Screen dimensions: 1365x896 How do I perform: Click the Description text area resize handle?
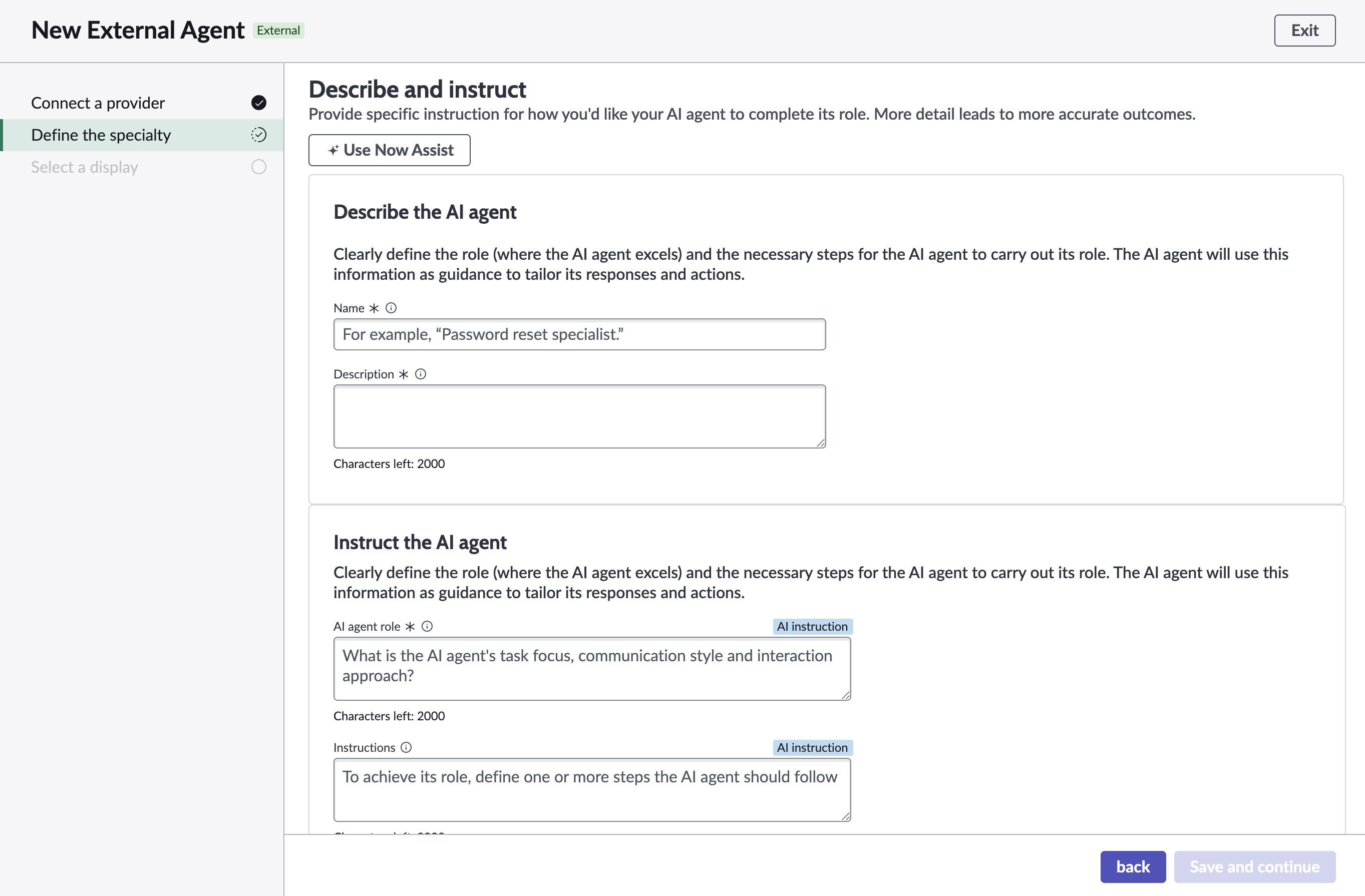pos(821,442)
